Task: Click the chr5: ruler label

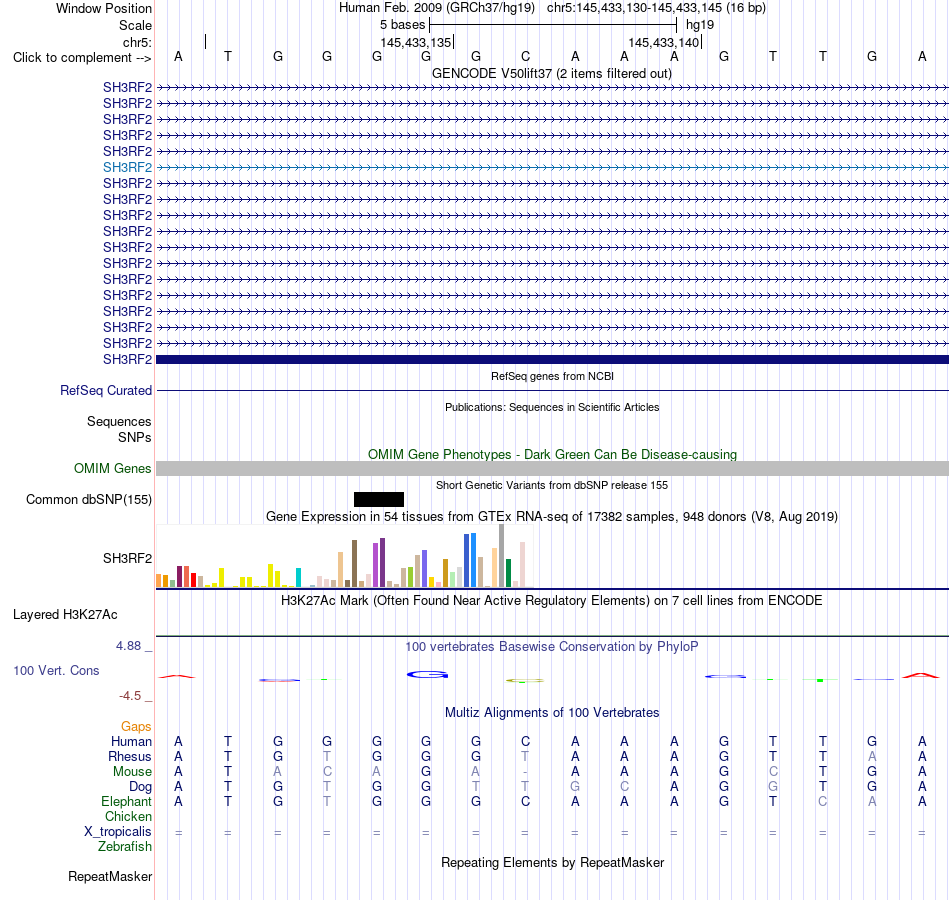Action: pyautogui.click(x=137, y=42)
